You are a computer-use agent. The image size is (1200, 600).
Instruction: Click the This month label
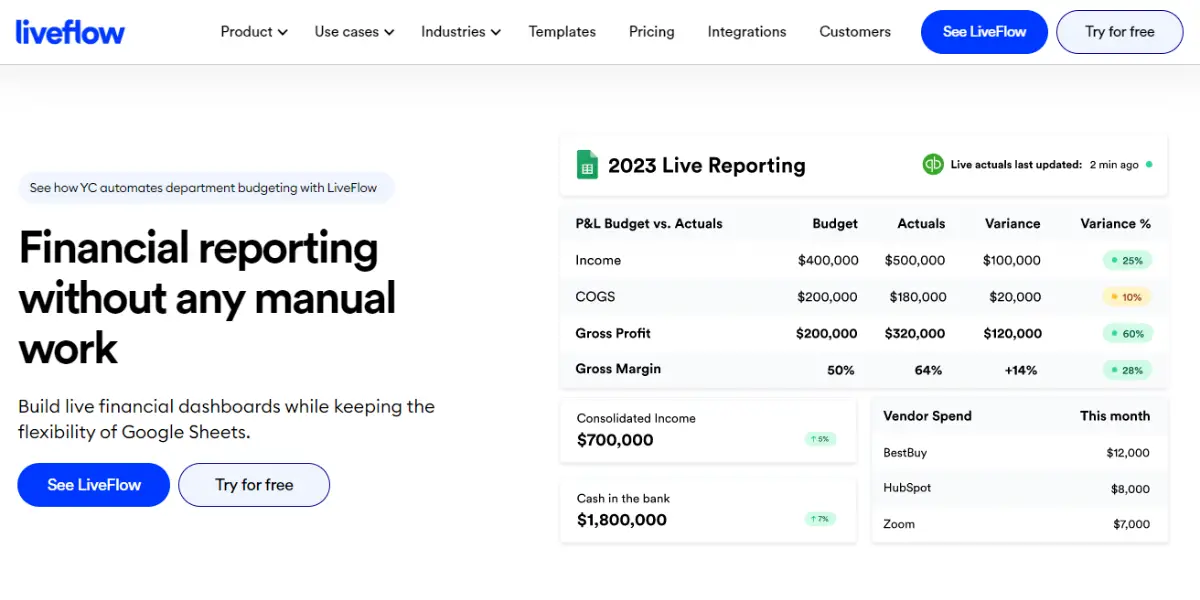(1115, 416)
